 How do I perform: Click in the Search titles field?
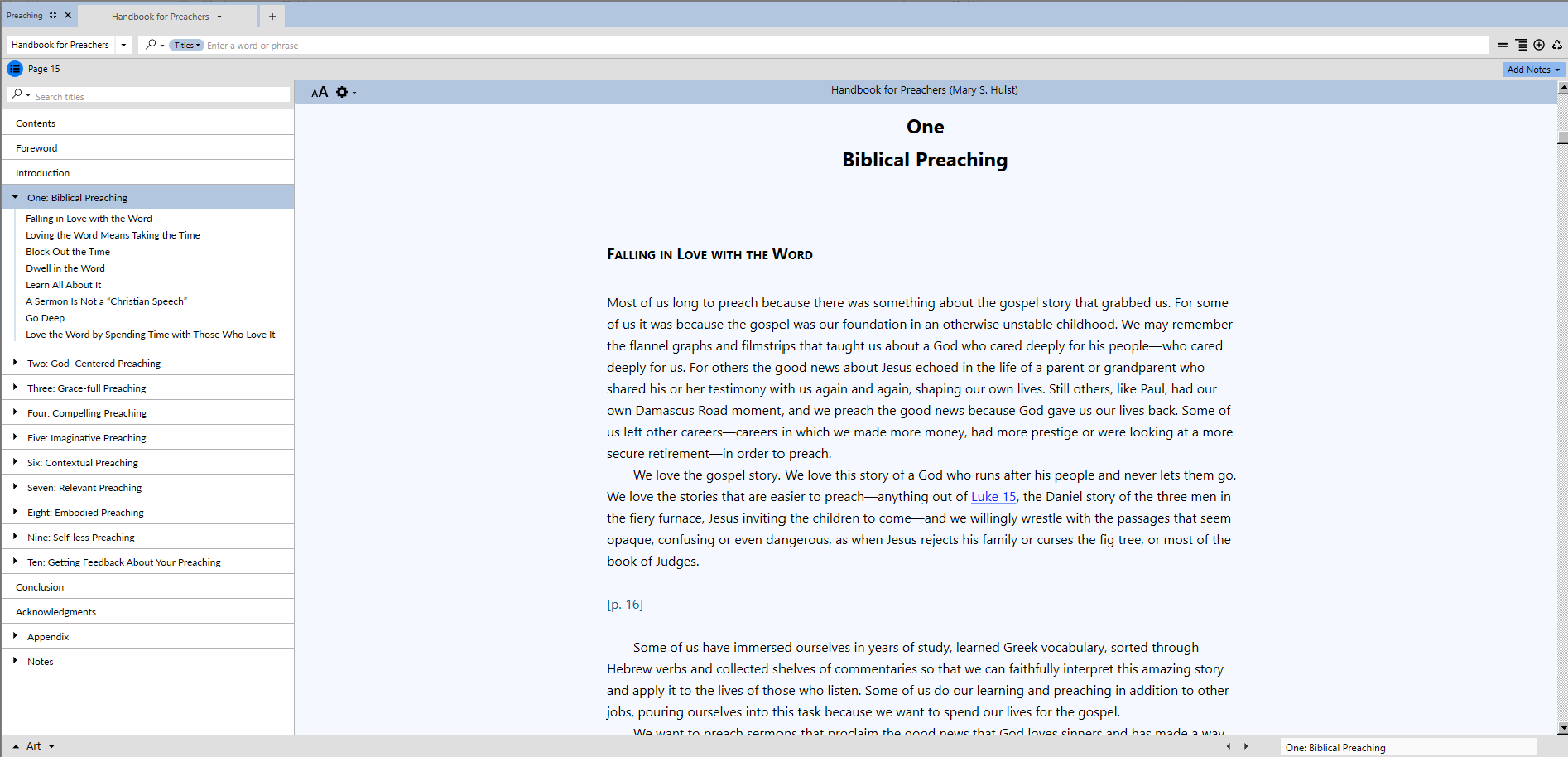pos(161,96)
